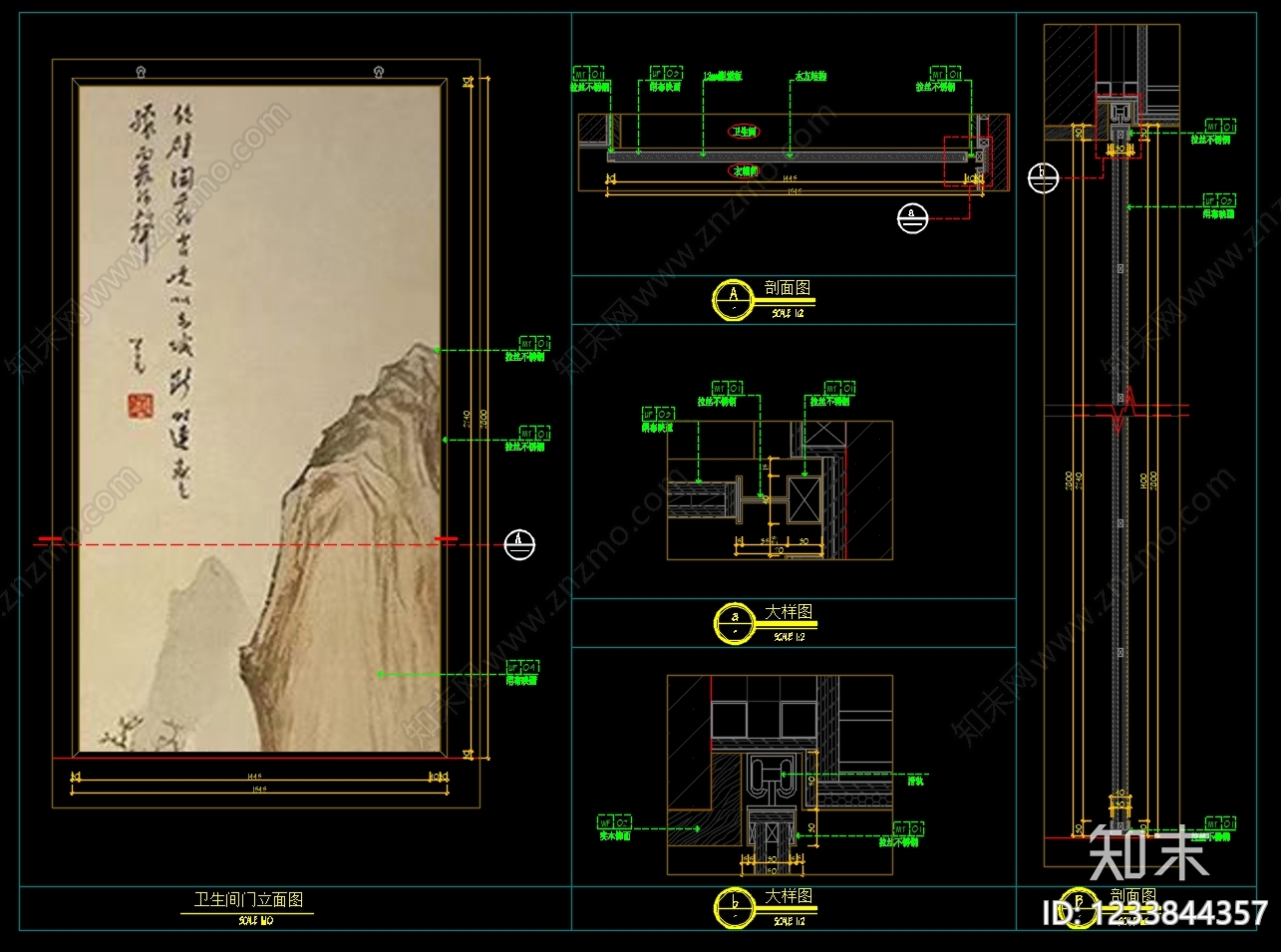Click the 剖面图 title beside marker A
The height and width of the screenshot is (952, 1281).
tap(788, 288)
